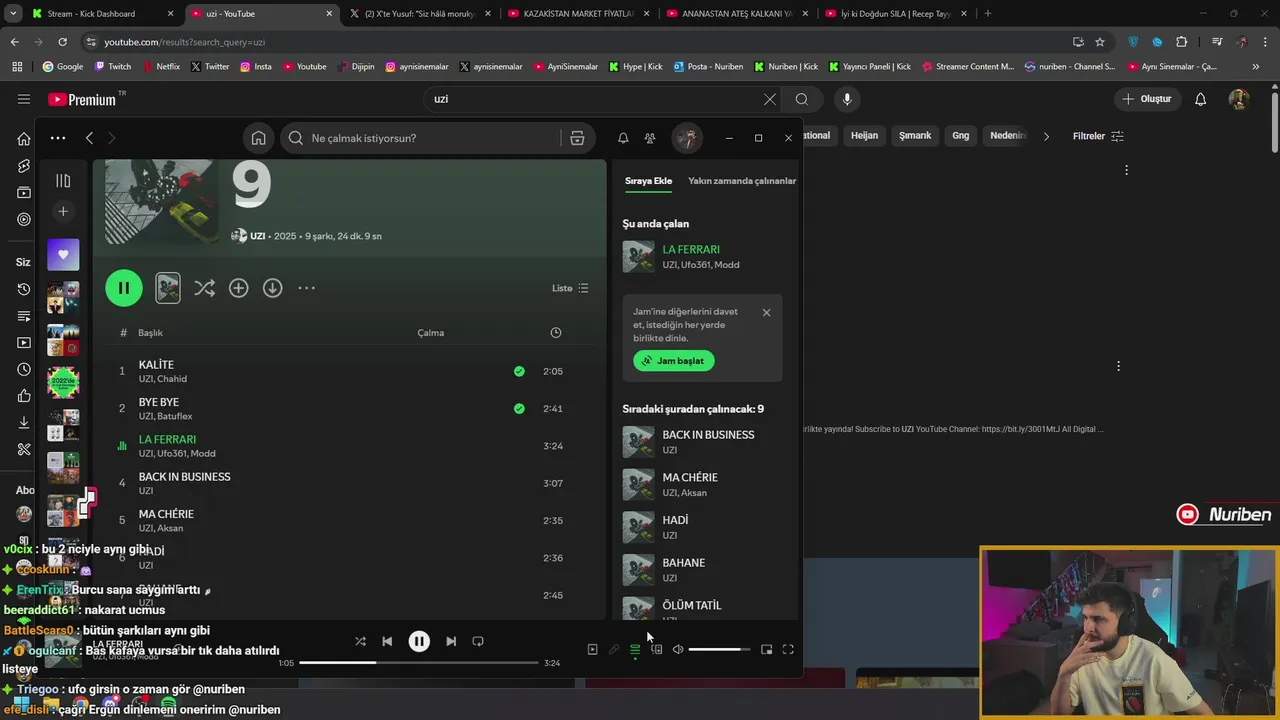Open YouTube Shorts in sidebar
The image size is (1280, 720).
pos(24,166)
